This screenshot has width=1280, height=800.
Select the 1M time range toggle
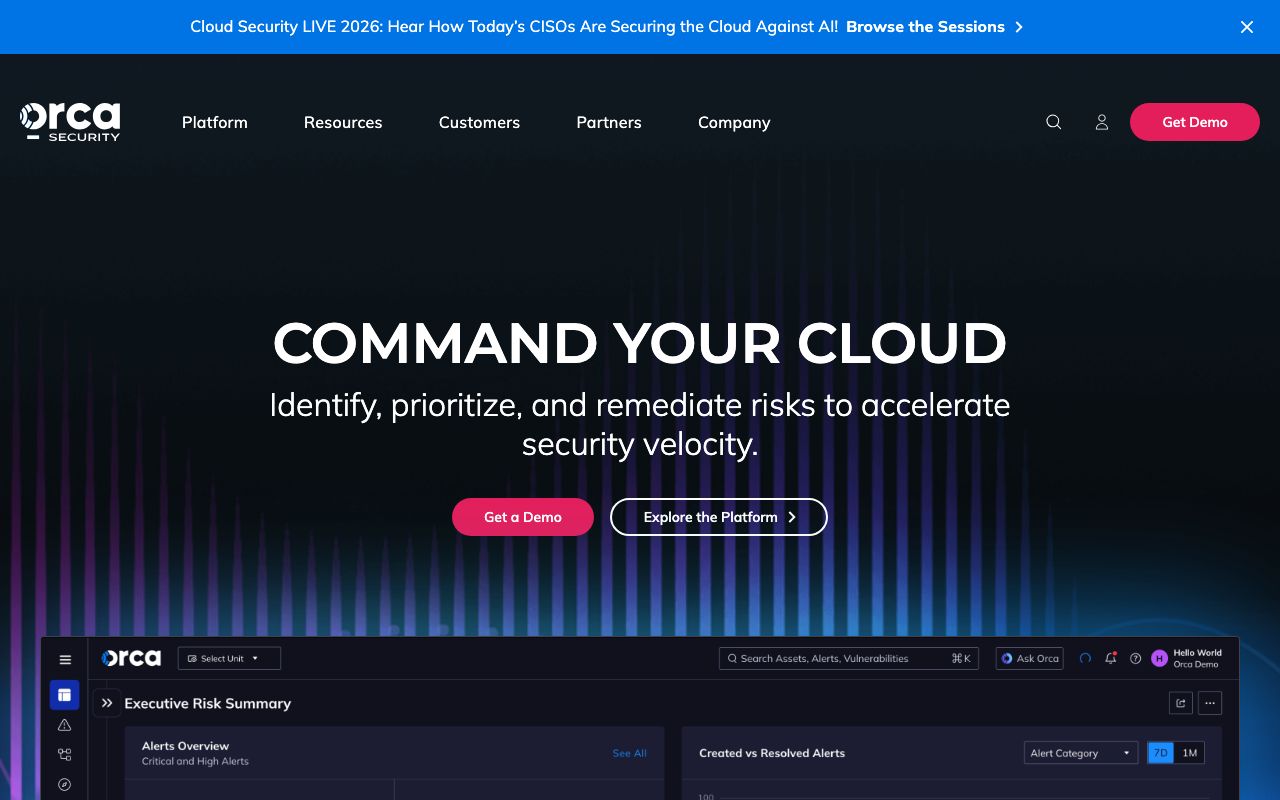pos(1189,753)
